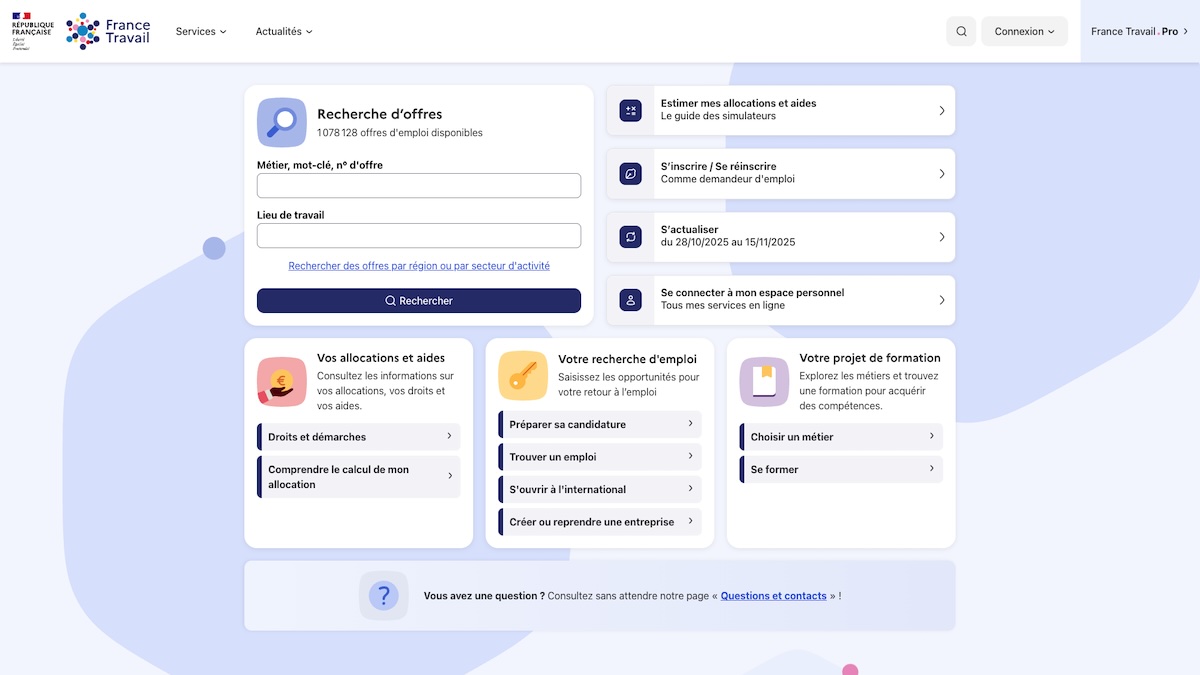Click the France Travail logo
Image resolution: width=1200 pixels, height=675 pixels.
[108, 31]
